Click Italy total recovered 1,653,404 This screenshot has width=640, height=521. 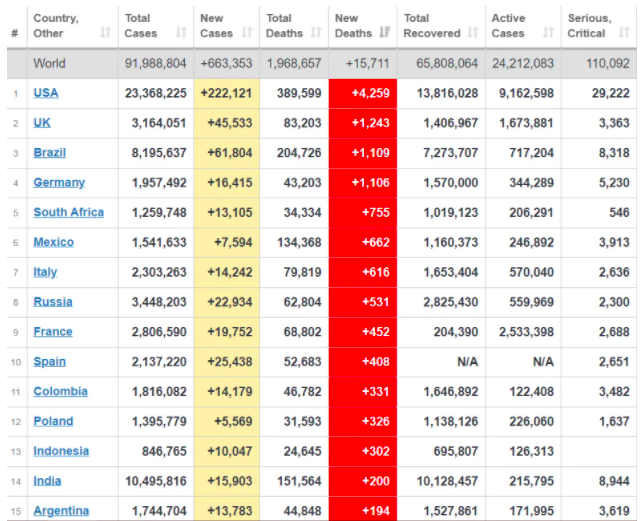451,272
